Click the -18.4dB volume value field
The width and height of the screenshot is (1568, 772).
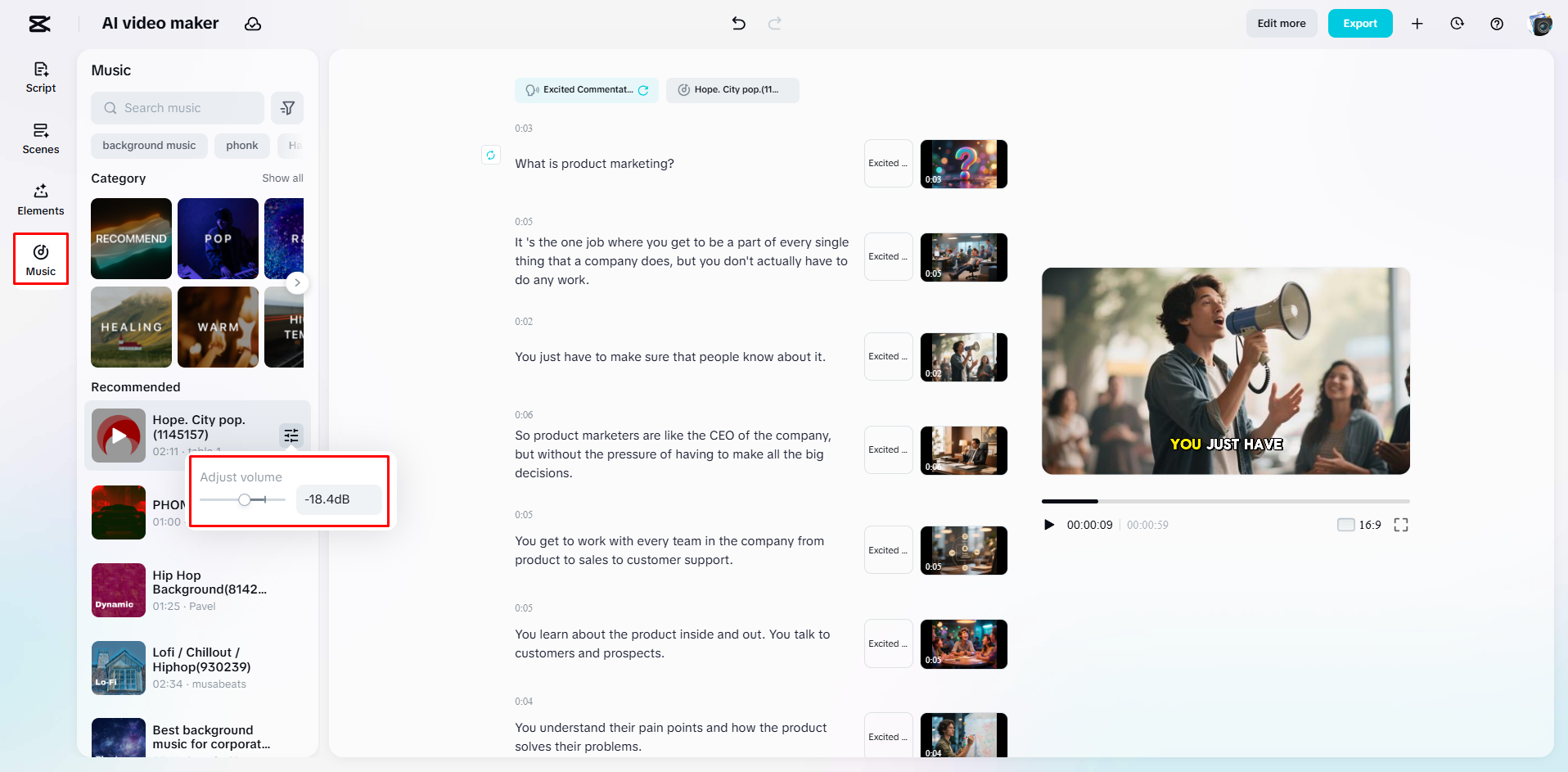tap(339, 499)
